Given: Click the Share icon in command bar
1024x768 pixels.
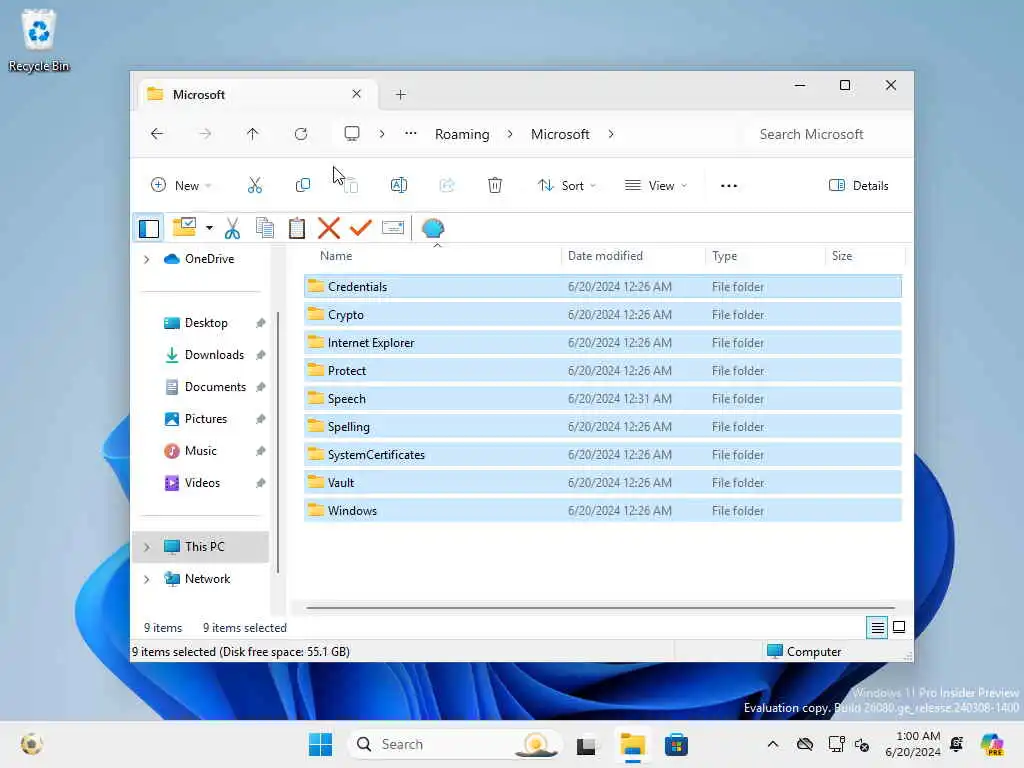Looking at the screenshot, I should [x=447, y=185].
